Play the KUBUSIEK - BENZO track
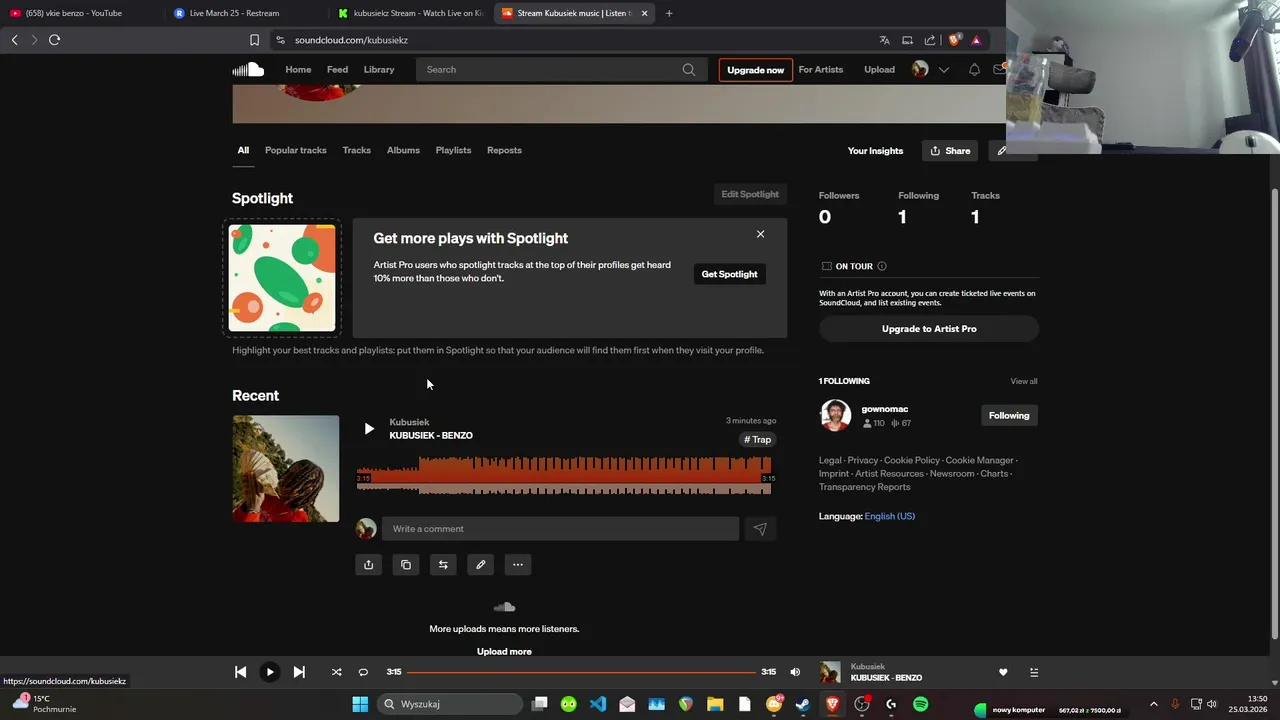This screenshot has width=1280, height=720. 369,428
